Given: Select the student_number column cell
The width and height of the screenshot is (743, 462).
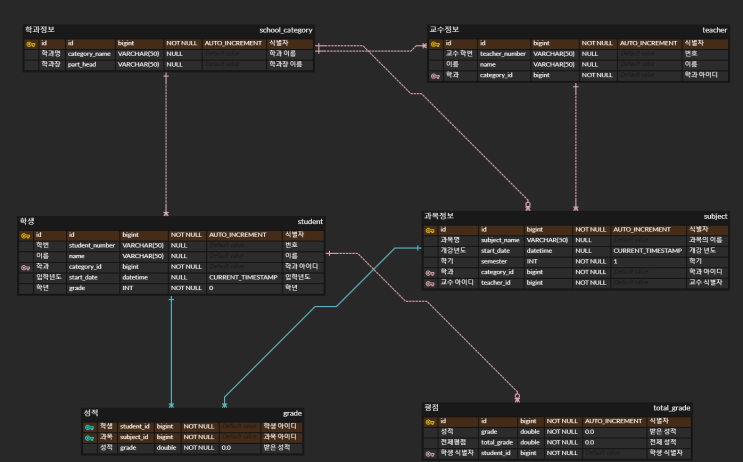Looking at the screenshot, I should tap(92, 245).
